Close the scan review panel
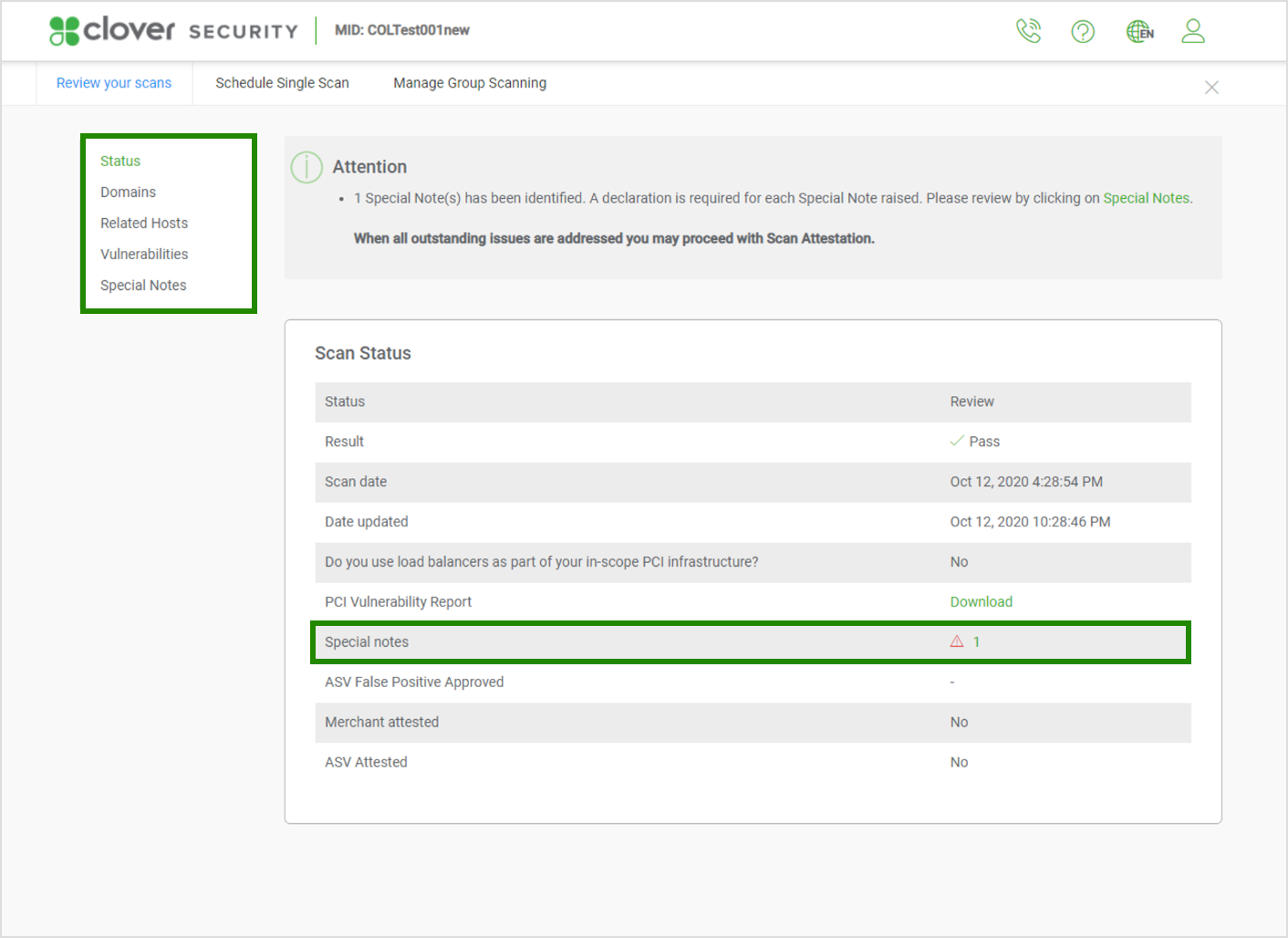The image size is (1288, 938). [x=1211, y=88]
